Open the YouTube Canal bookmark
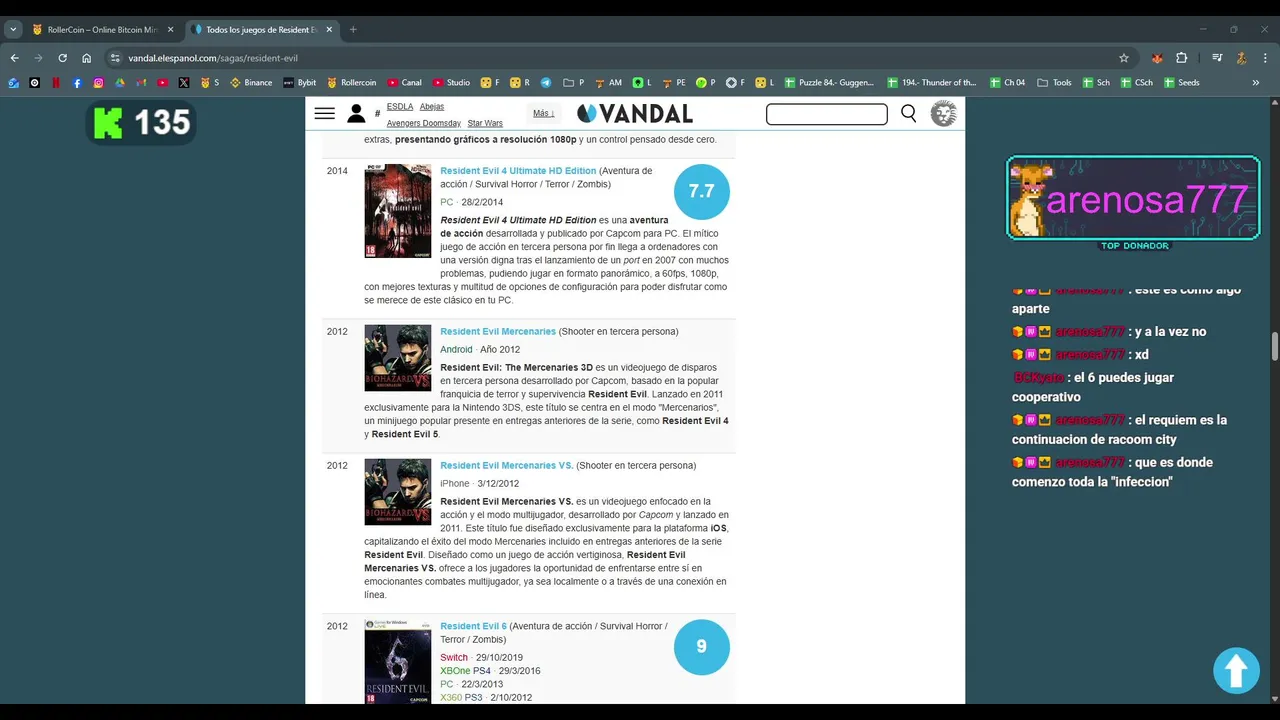This screenshot has height=720, width=1280. (x=405, y=83)
